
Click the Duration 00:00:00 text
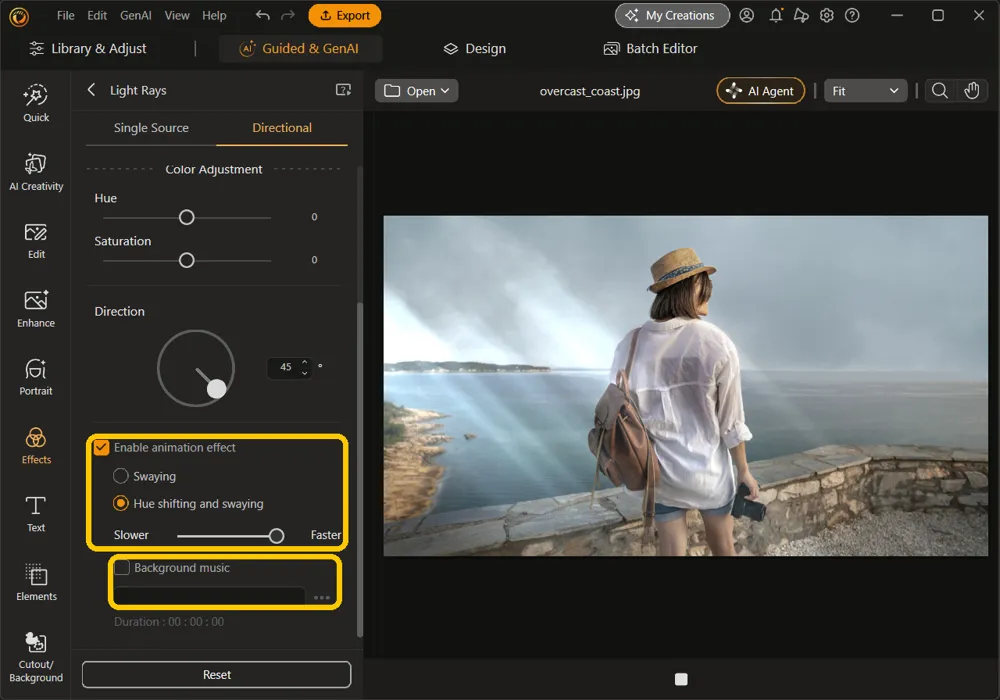point(169,622)
